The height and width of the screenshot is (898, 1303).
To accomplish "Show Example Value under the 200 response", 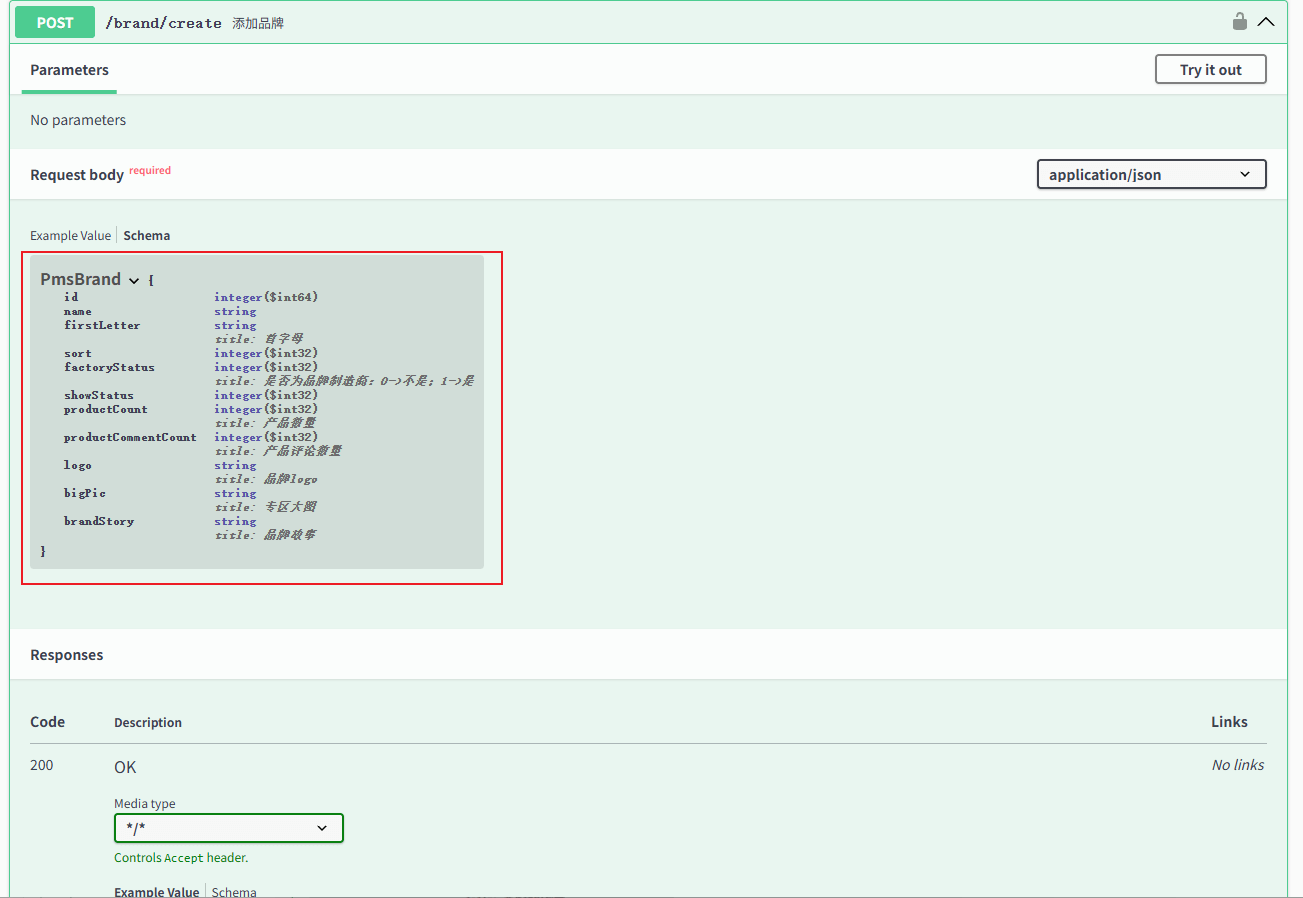I will coord(156,891).
